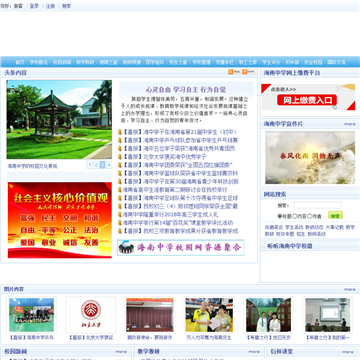Open the table tennis team group photo thumbnail

(x=31, y=315)
